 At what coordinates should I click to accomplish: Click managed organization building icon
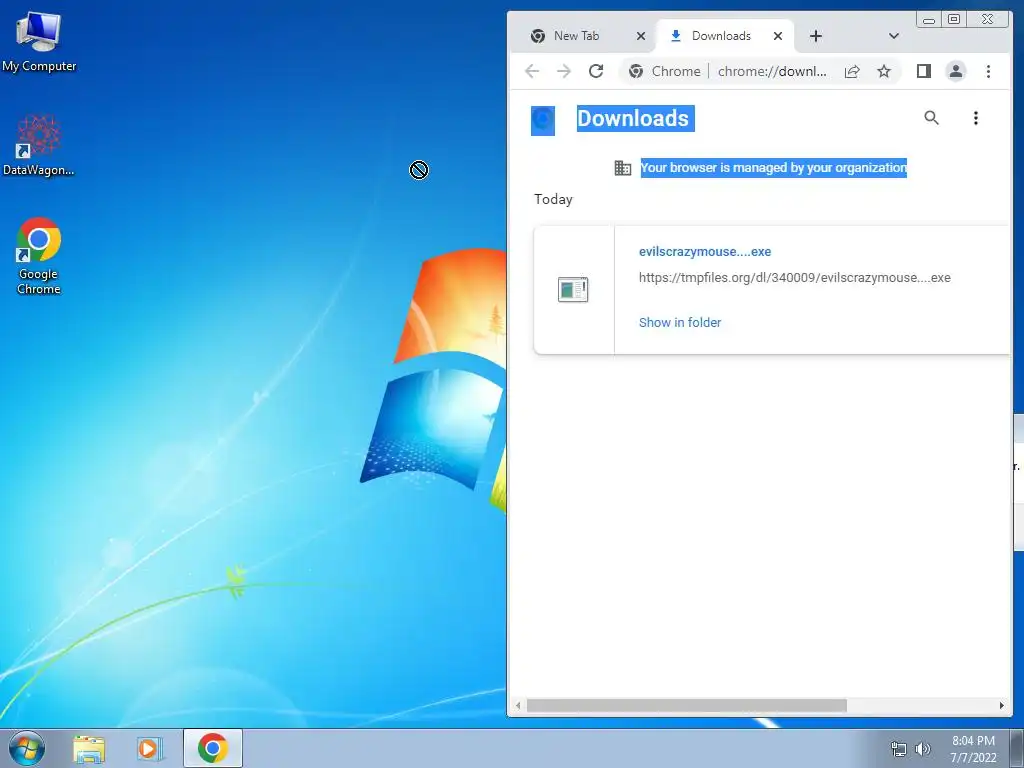tap(623, 168)
